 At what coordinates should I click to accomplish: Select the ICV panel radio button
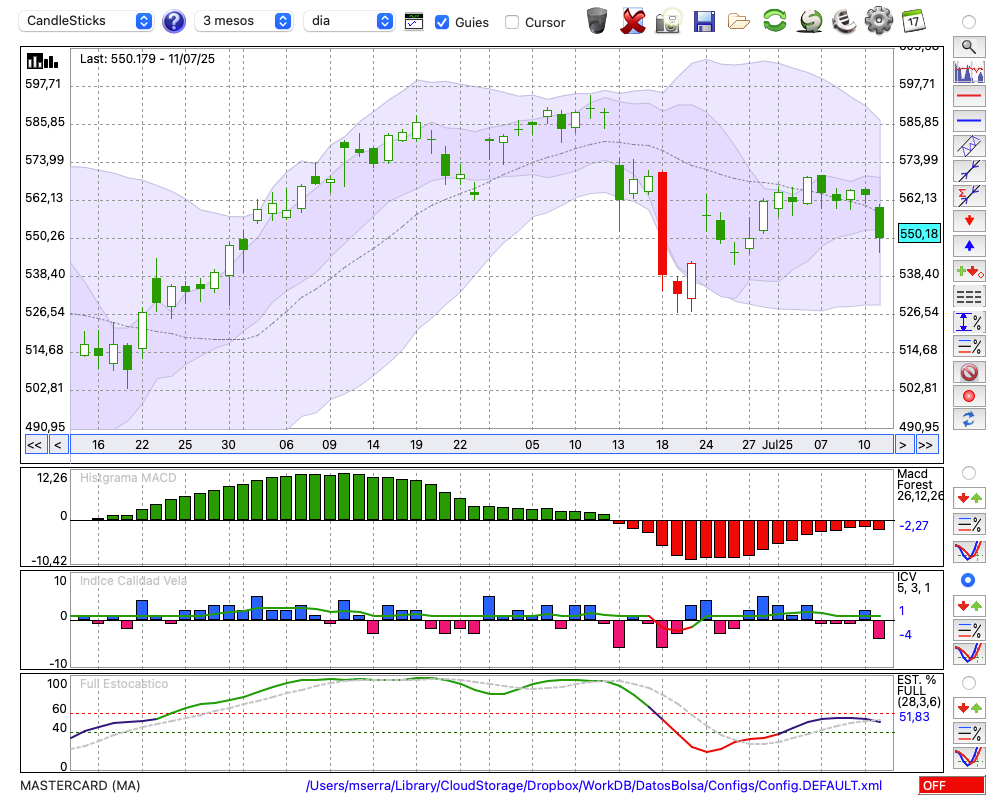pos(969,580)
